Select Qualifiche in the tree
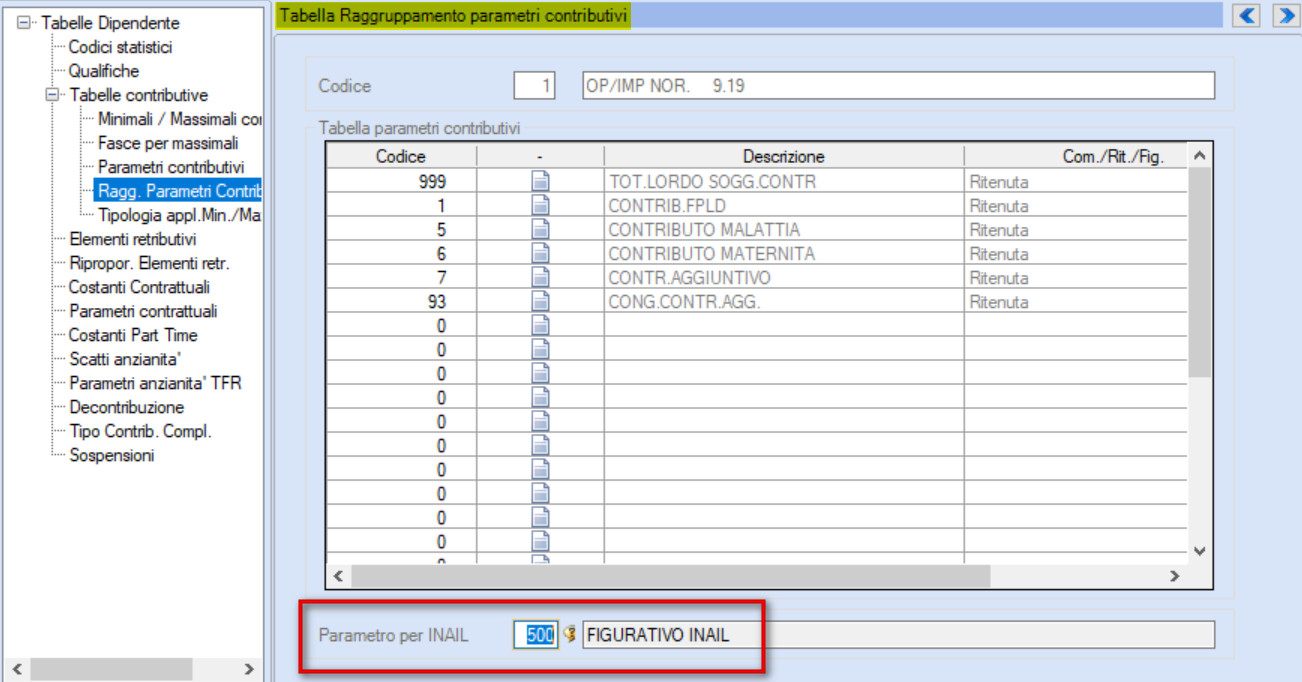 coord(104,71)
